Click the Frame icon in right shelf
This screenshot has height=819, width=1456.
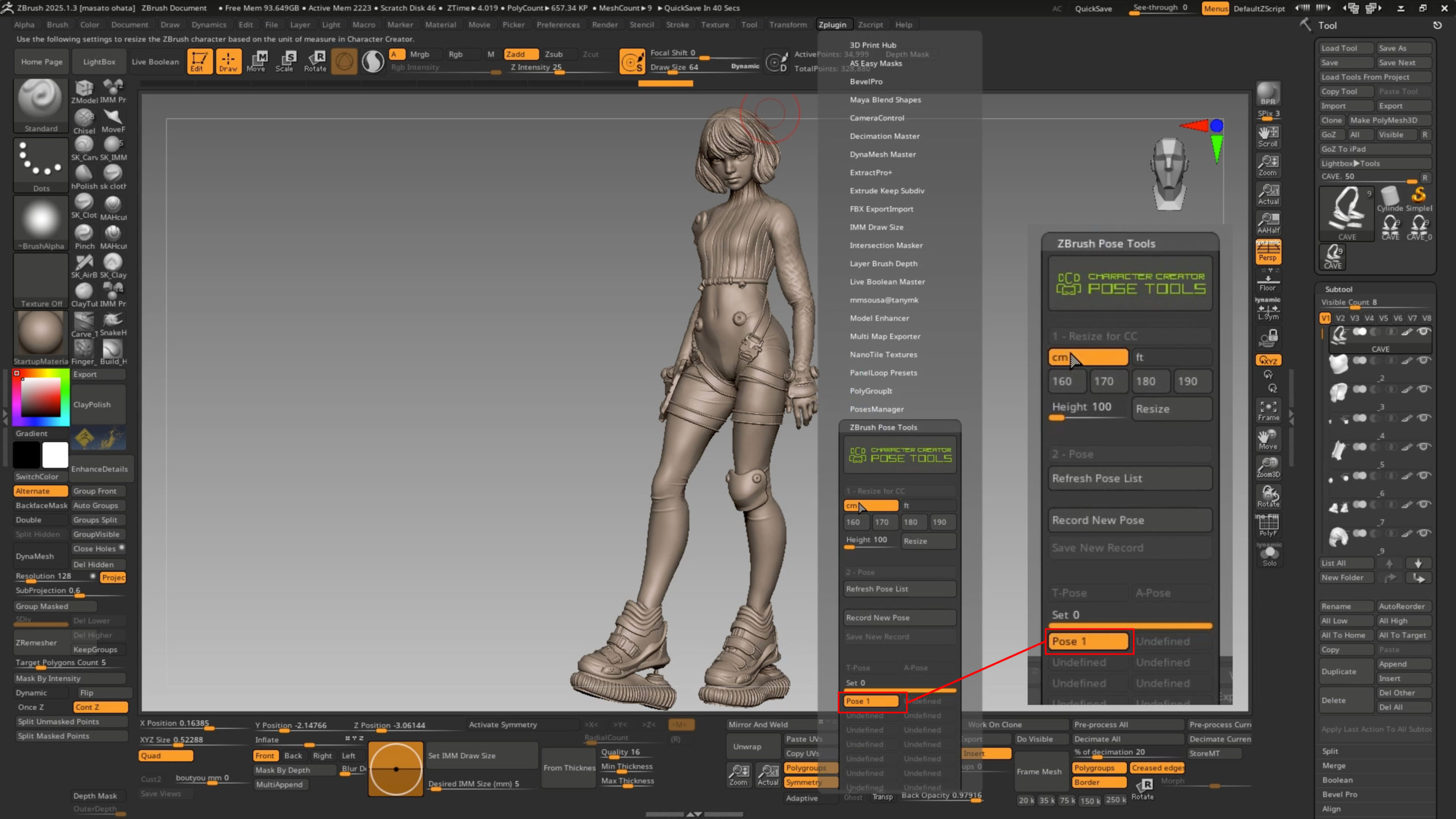tap(1268, 410)
